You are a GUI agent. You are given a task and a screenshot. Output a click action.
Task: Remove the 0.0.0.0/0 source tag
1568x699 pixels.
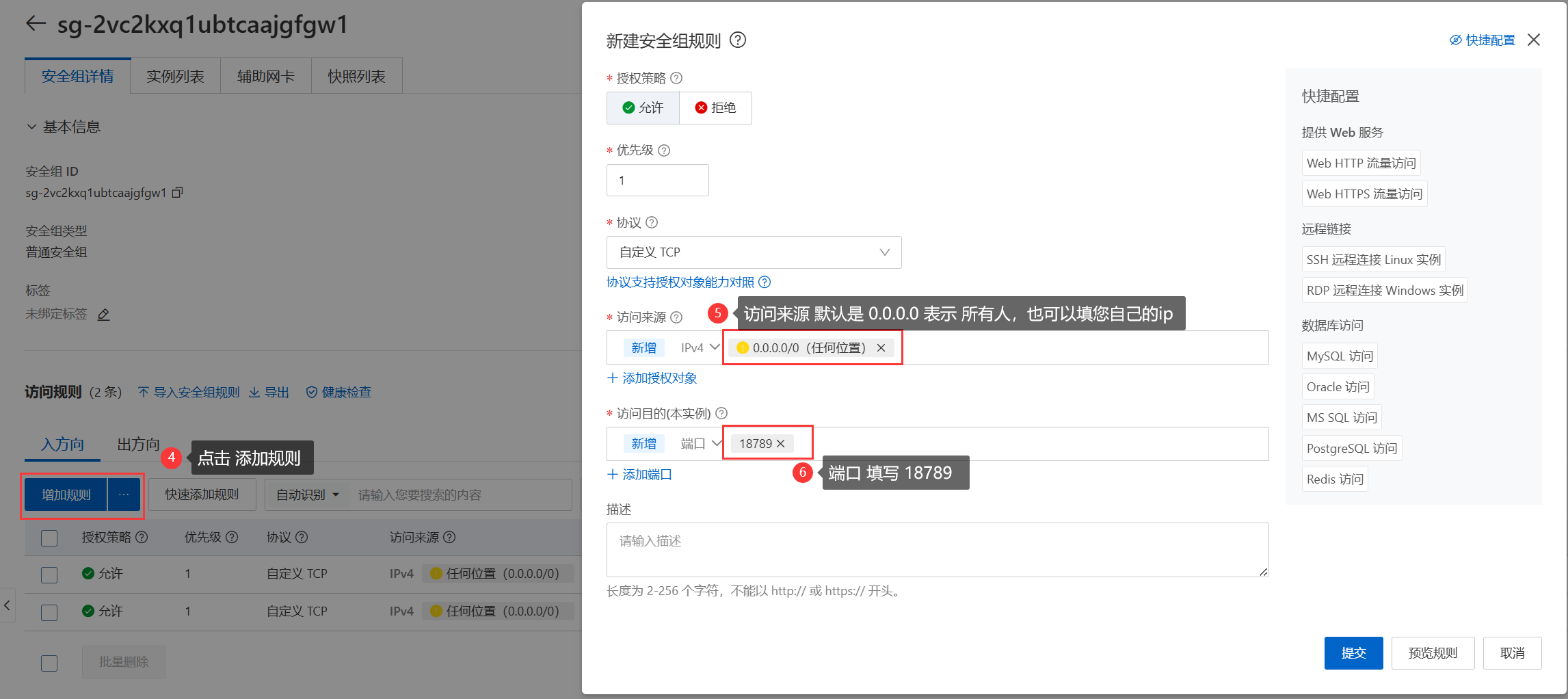click(881, 348)
